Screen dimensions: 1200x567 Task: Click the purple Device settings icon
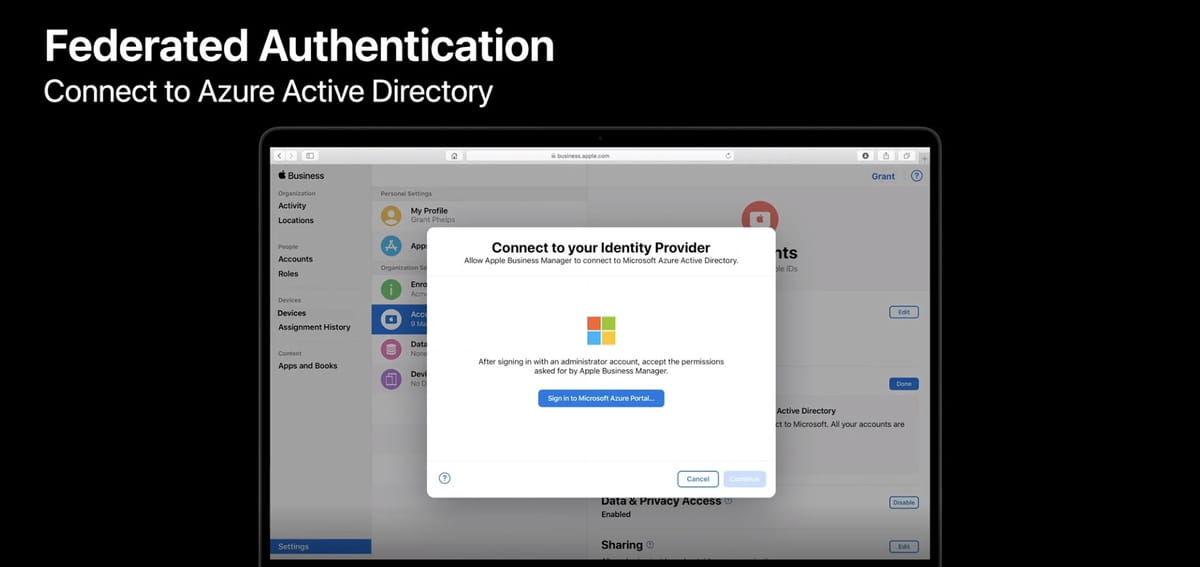pyautogui.click(x=391, y=379)
